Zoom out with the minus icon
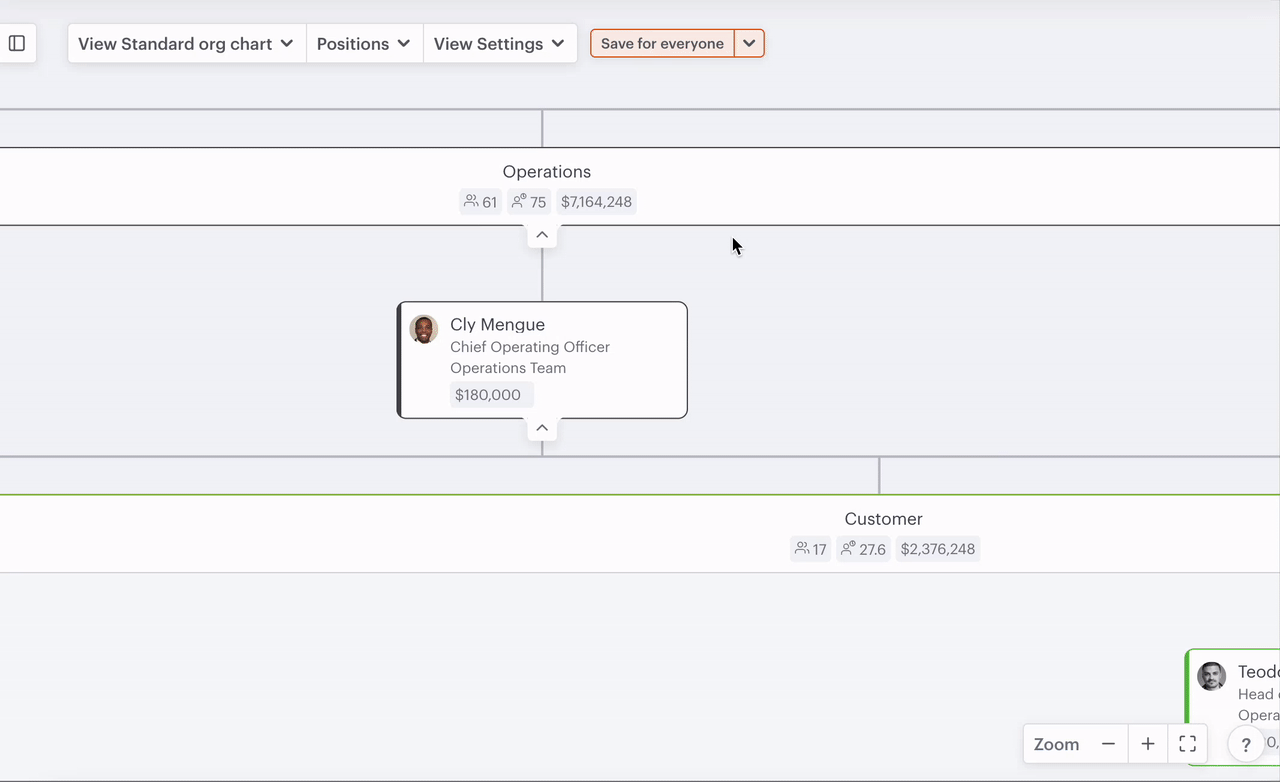This screenshot has width=1280, height=782. point(1108,744)
